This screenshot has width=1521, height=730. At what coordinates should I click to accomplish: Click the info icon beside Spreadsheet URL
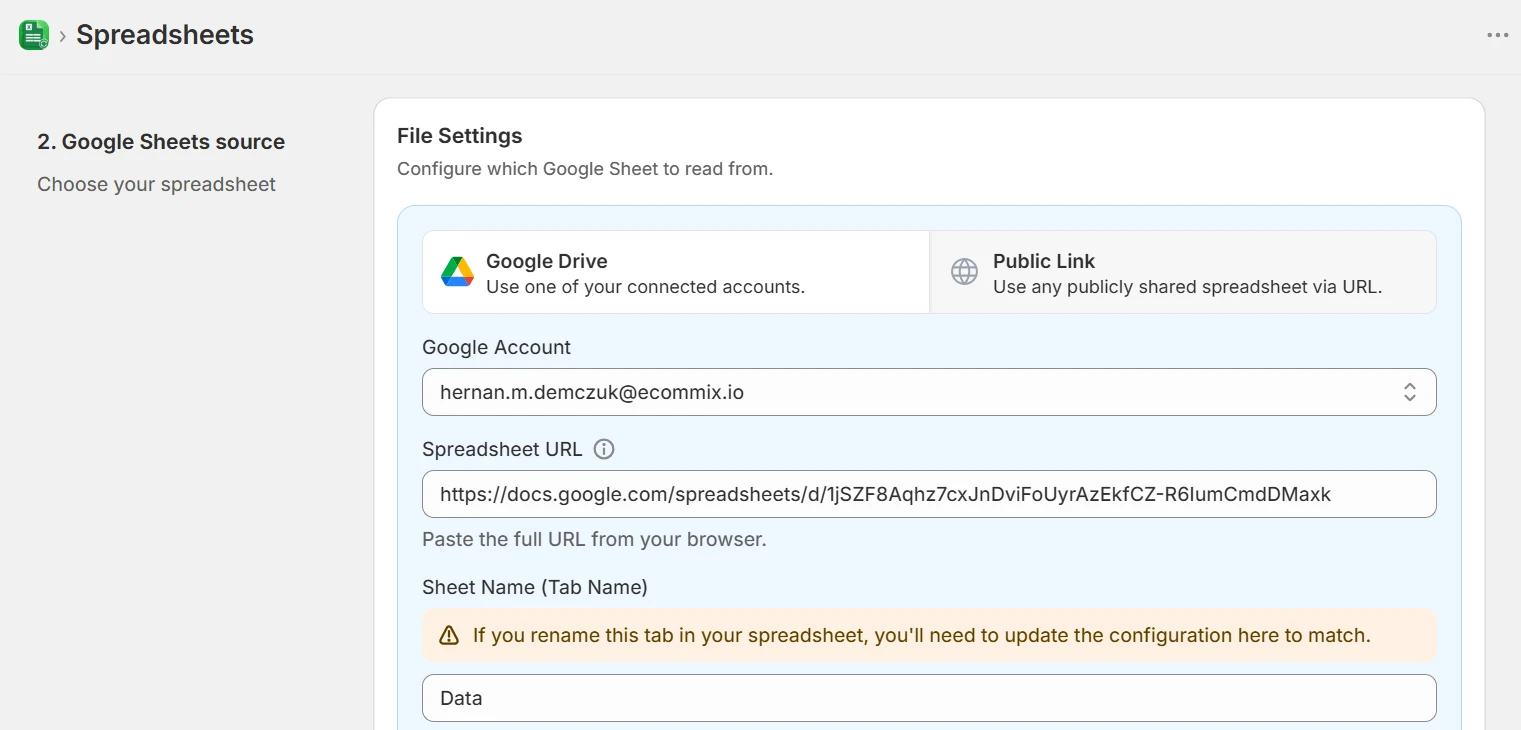click(604, 449)
